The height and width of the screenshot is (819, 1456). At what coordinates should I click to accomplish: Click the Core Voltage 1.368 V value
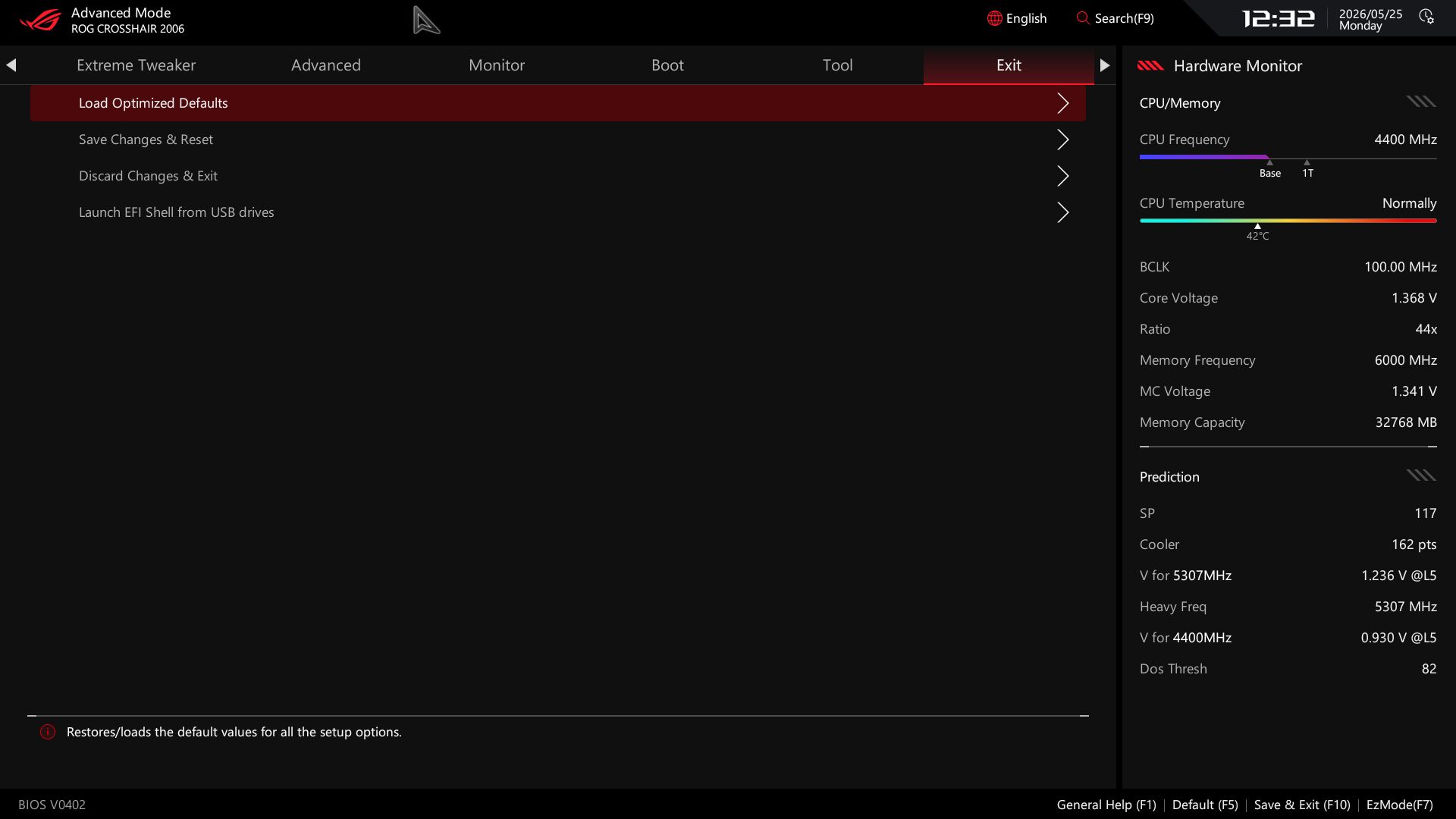tap(1414, 298)
